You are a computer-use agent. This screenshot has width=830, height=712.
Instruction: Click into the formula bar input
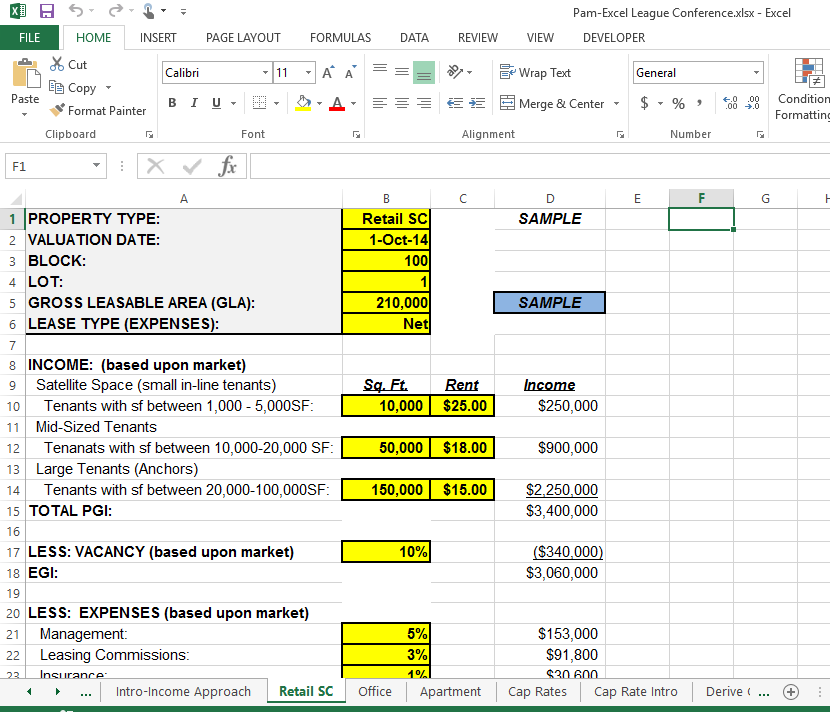coord(540,166)
